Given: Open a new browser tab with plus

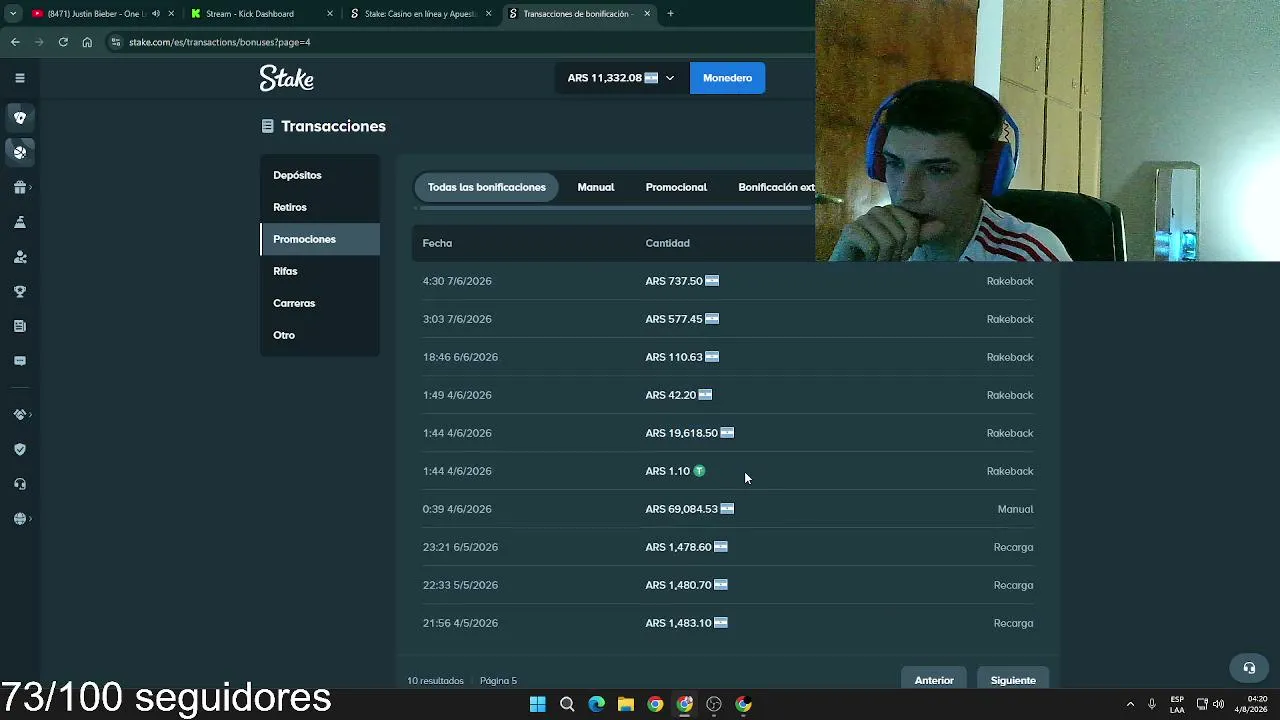Looking at the screenshot, I should coord(670,14).
